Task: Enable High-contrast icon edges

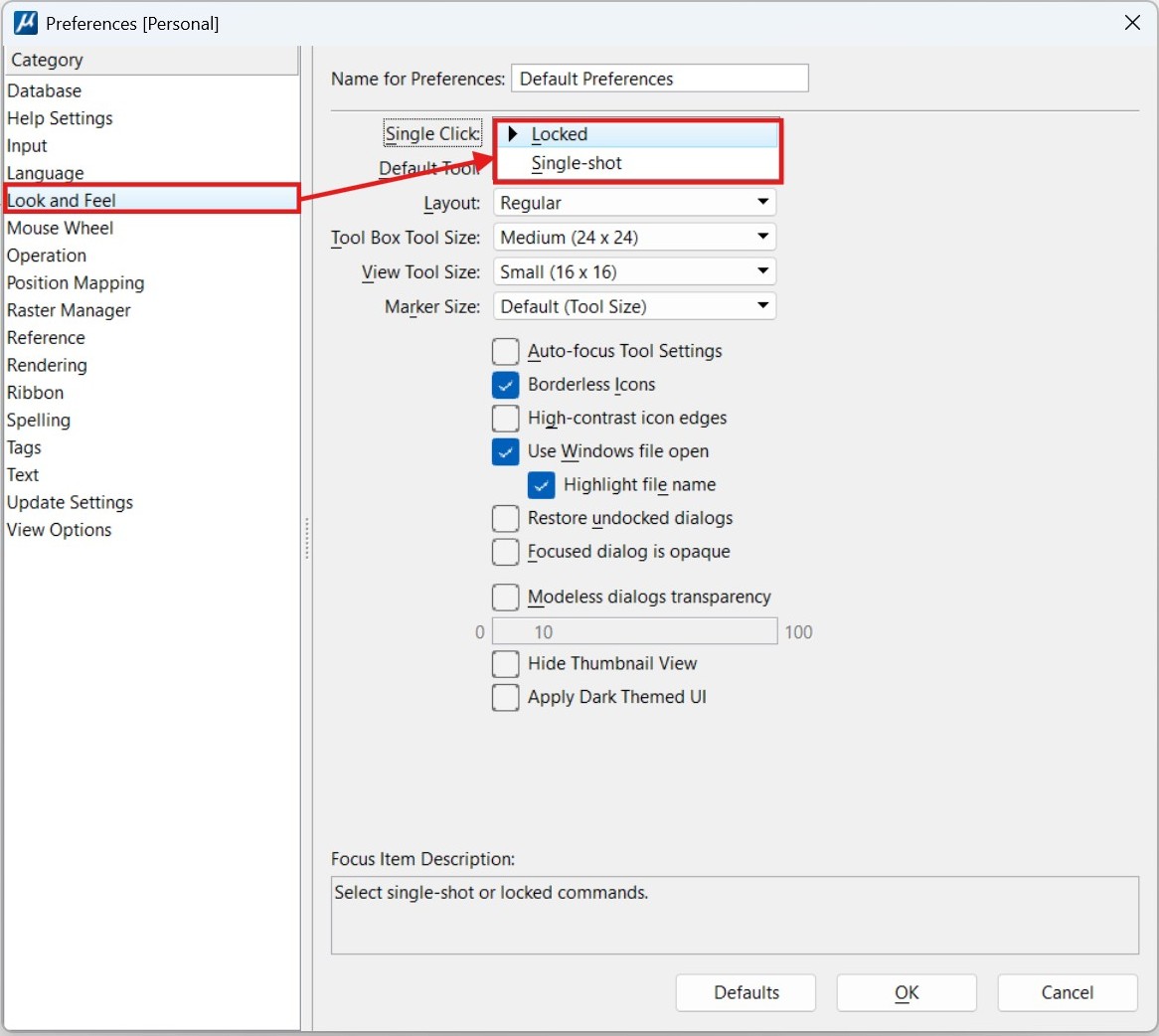Action: pyautogui.click(x=506, y=419)
